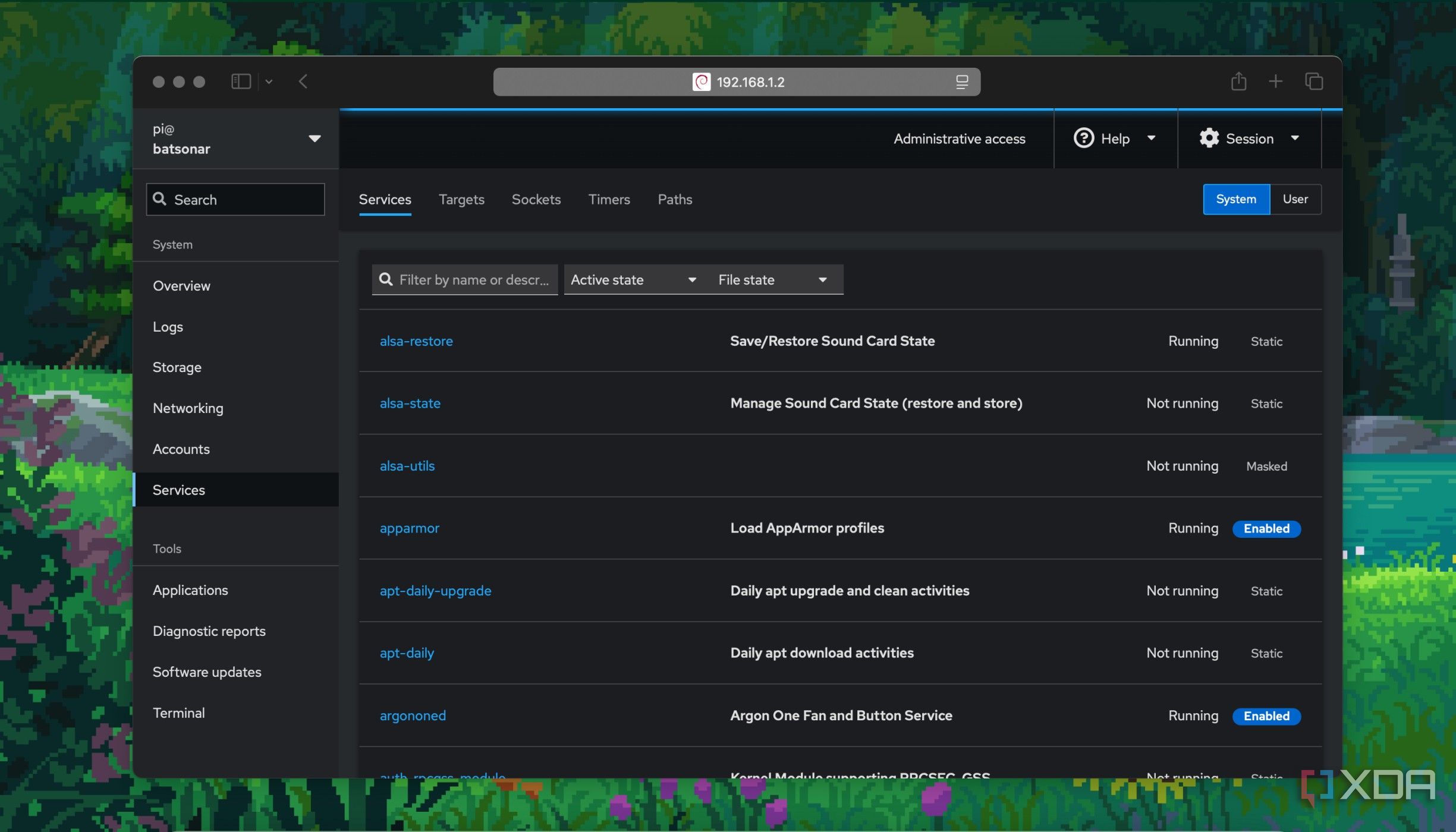Click the Masked state of alsa-utils
The image size is (1456, 832).
[x=1267, y=467]
